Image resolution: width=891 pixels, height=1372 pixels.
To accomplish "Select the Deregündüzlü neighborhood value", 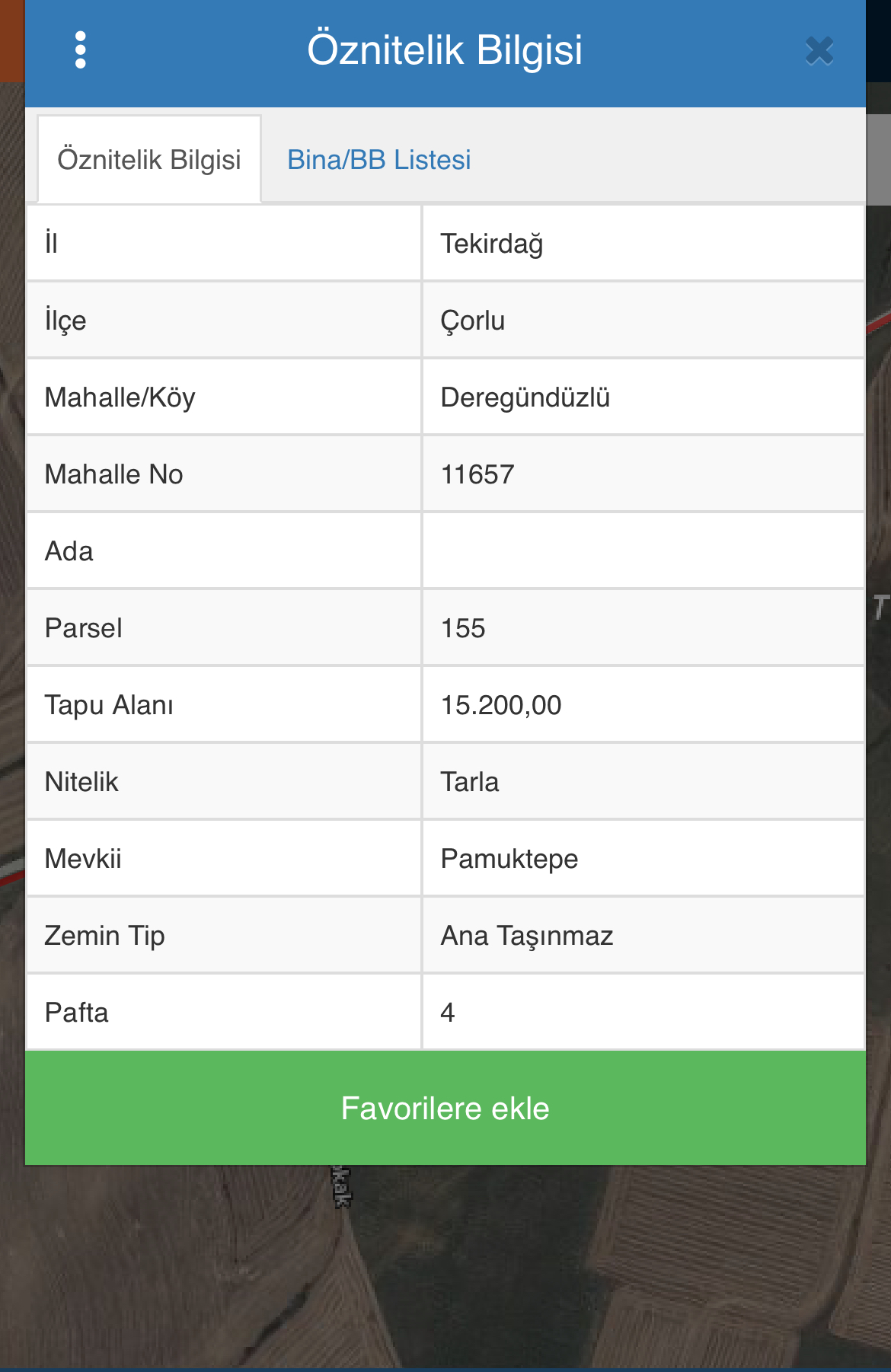I will point(525,397).
